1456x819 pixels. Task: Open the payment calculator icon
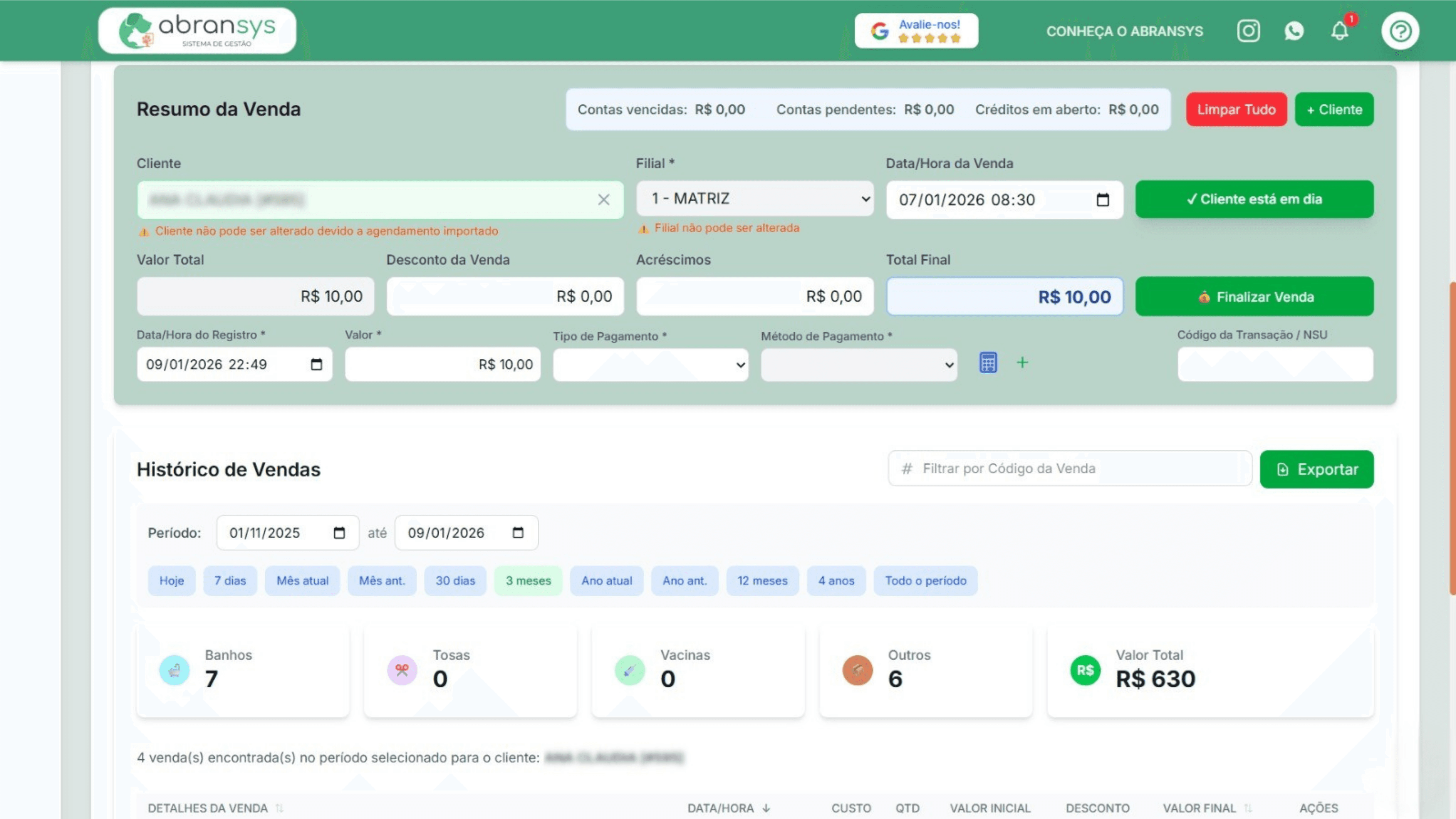pos(988,363)
